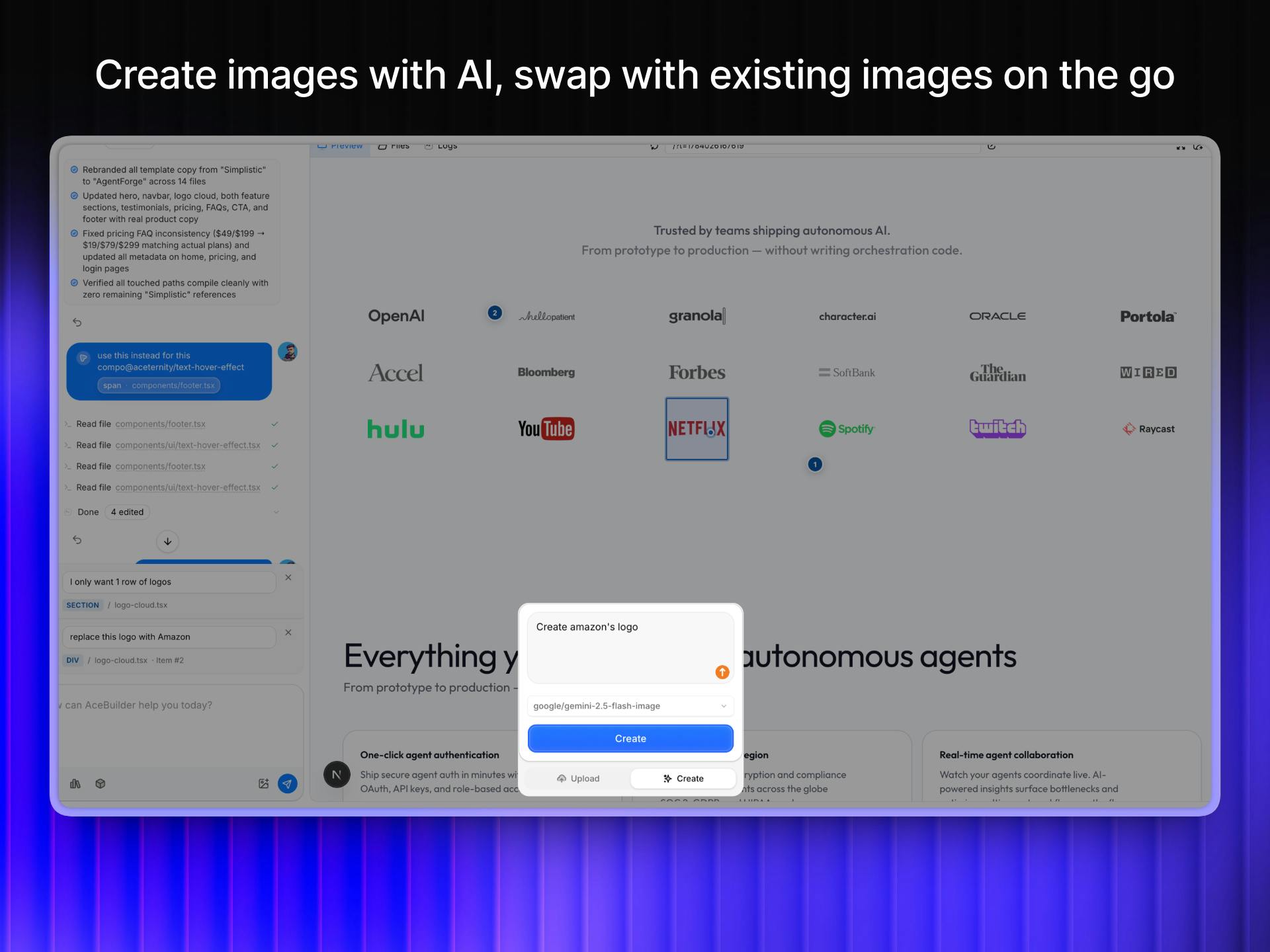Switch to the Create tab with sparkle icon
The width and height of the screenshot is (1270, 952).
[683, 779]
